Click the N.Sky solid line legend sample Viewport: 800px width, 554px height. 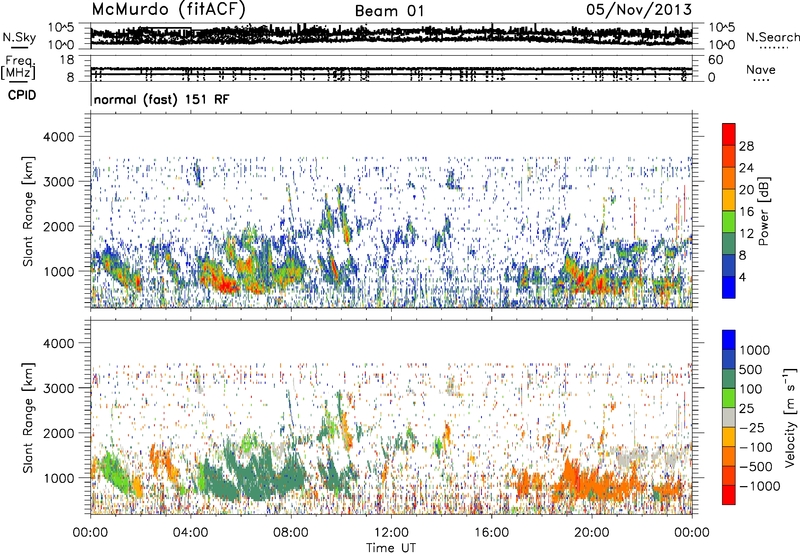pyautogui.click(x=19, y=47)
